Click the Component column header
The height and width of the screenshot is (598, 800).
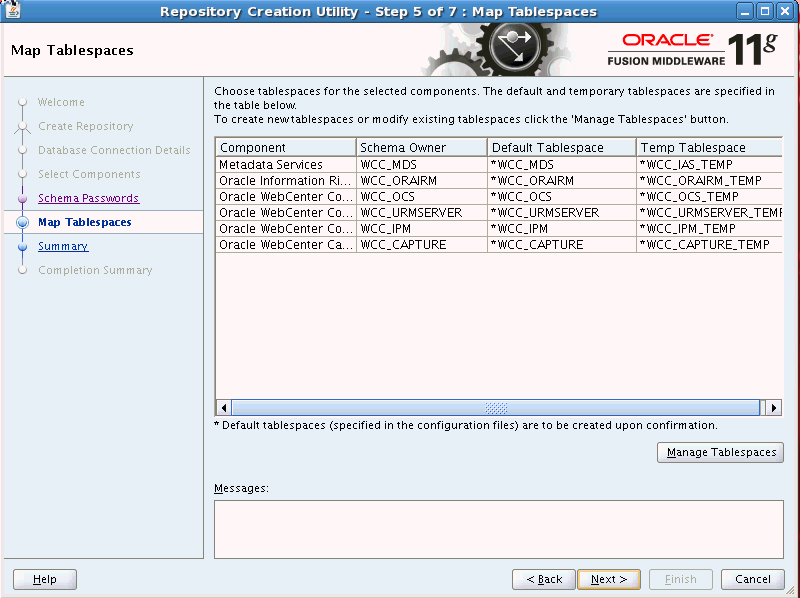[x=286, y=147]
